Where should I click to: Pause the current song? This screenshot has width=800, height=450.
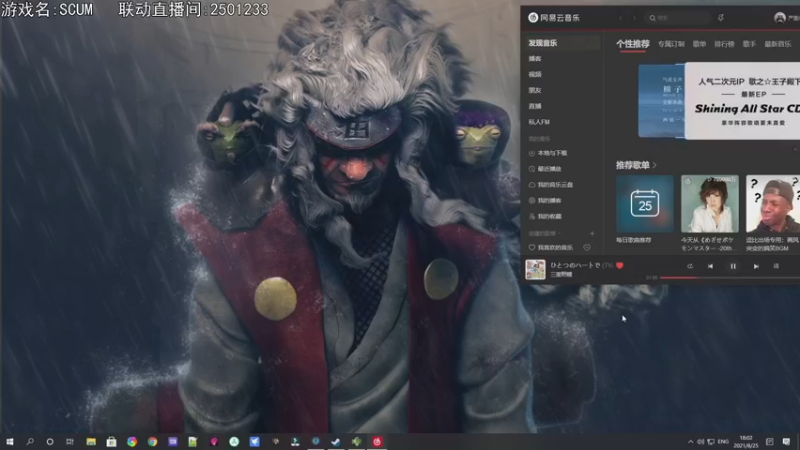(x=733, y=266)
